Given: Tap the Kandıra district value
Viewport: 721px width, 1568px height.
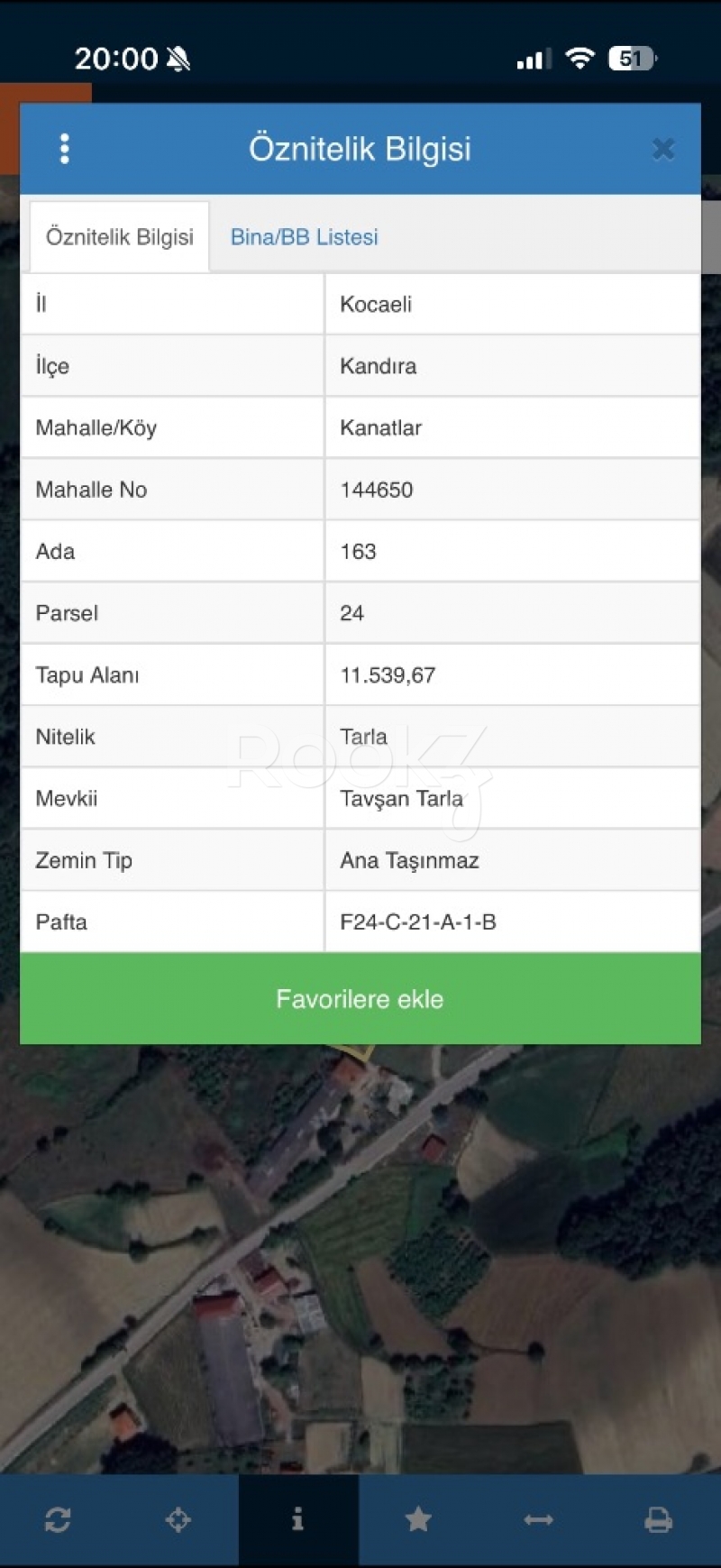Looking at the screenshot, I should (x=379, y=366).
